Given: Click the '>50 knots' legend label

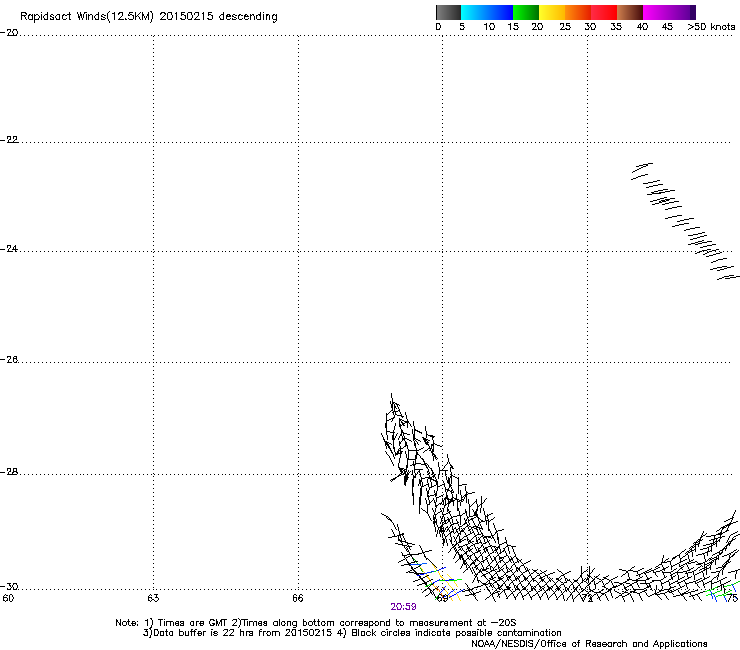Looking at the screenshot, I should (711, 27).
